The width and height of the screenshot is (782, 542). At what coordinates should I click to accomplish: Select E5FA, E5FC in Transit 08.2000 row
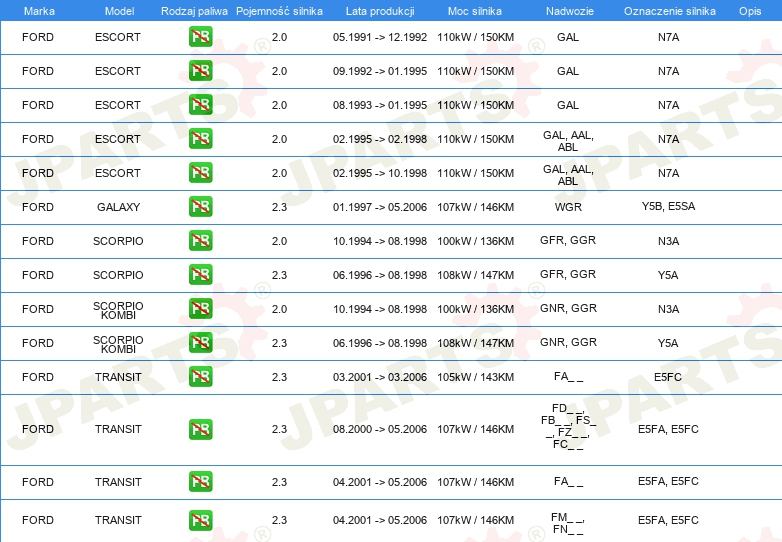668,429
